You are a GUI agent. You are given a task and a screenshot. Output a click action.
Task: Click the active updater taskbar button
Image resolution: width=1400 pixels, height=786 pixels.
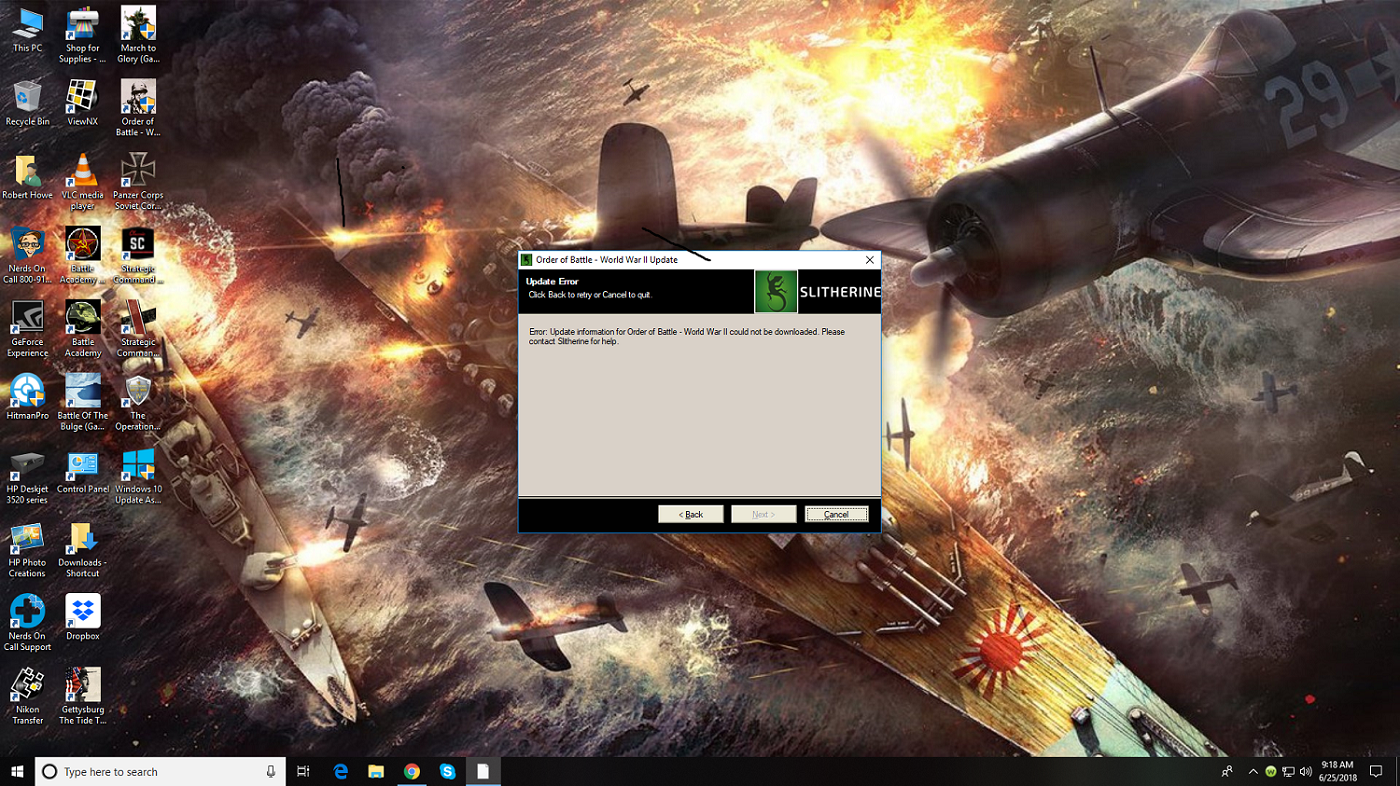point(483,771)
